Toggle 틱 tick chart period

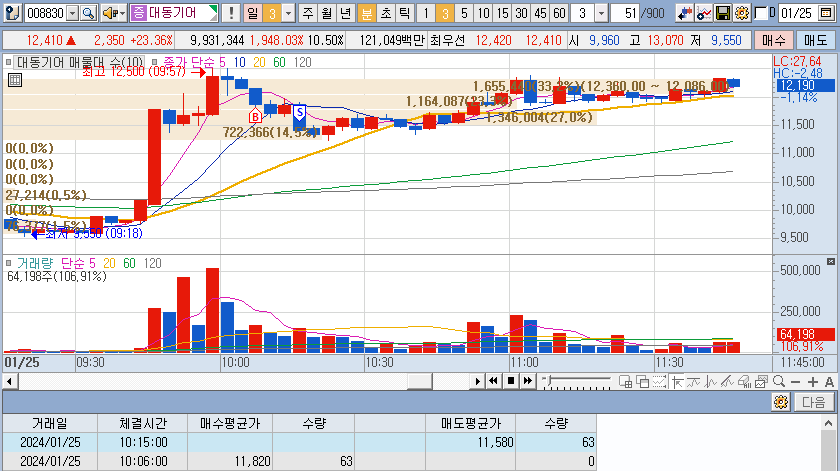pyautogui.click(x=405, y=13)
